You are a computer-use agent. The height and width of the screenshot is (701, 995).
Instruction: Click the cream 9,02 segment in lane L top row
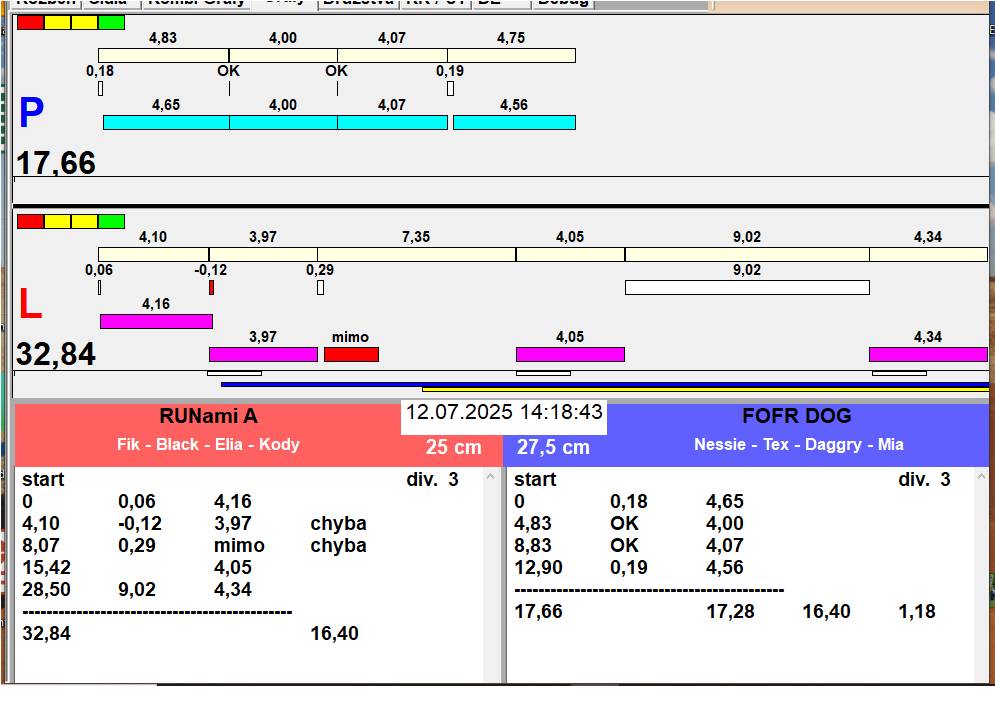747,254
